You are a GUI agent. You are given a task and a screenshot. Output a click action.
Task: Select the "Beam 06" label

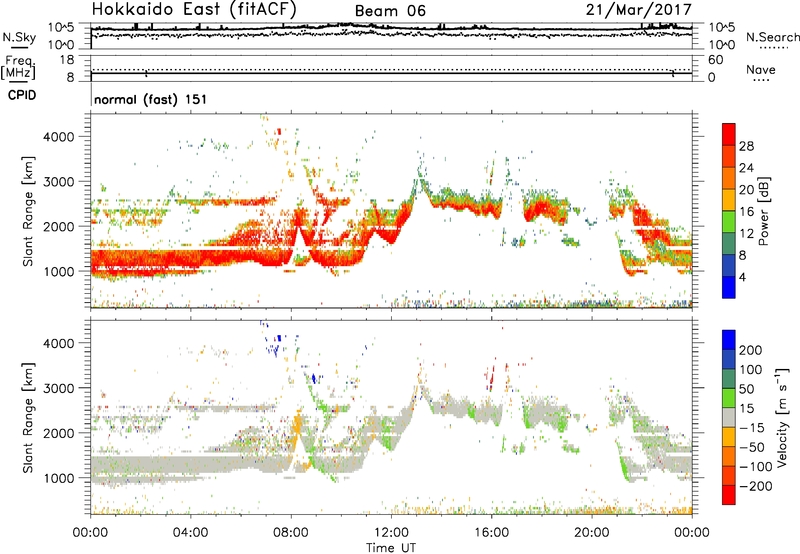coord(390,11)
